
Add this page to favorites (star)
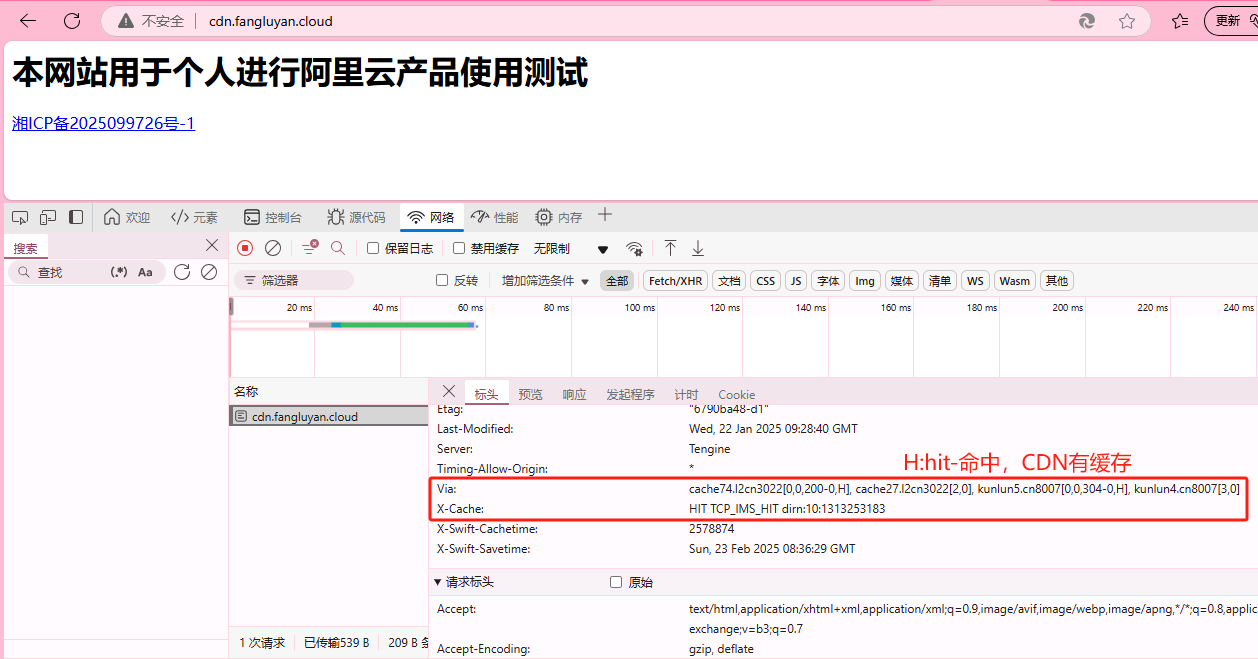point(1127,21)
